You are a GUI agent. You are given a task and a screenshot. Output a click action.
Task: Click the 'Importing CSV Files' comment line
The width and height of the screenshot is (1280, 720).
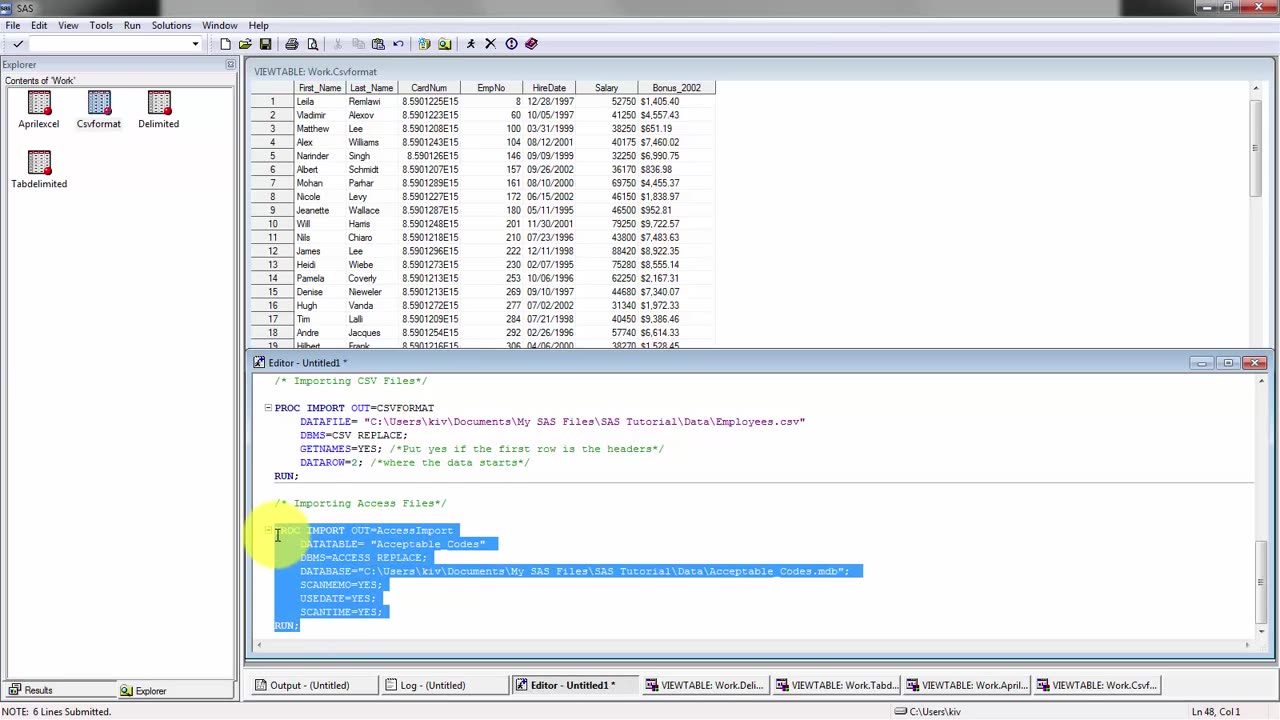coord(351,381)
